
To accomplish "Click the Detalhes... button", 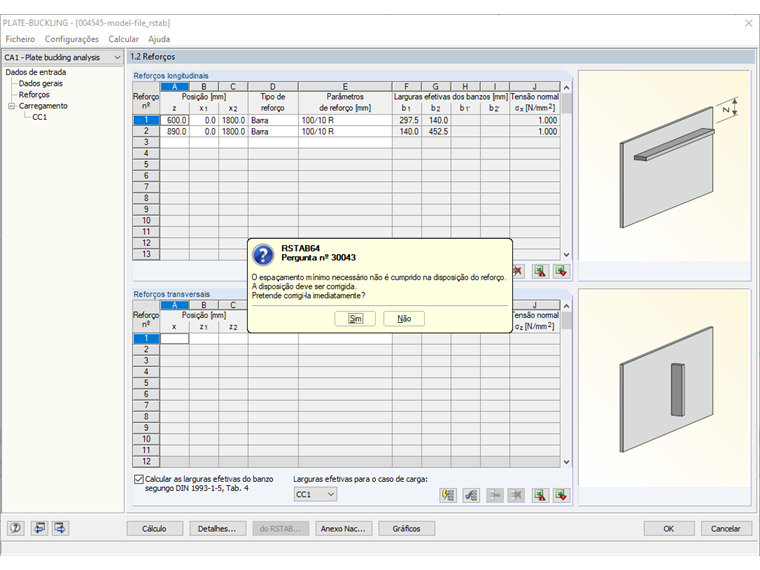I will pos(217,529).
